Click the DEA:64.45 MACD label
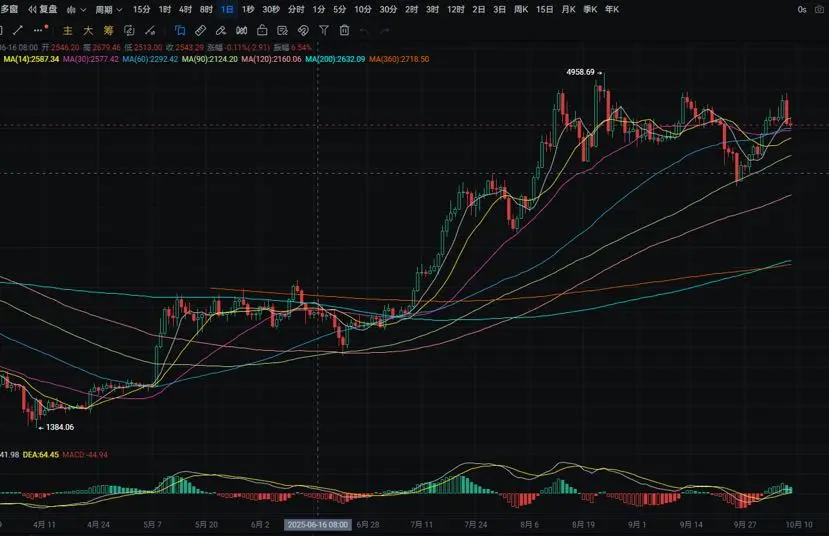Viewport: 829px width, 536px height. coord(41,455)
